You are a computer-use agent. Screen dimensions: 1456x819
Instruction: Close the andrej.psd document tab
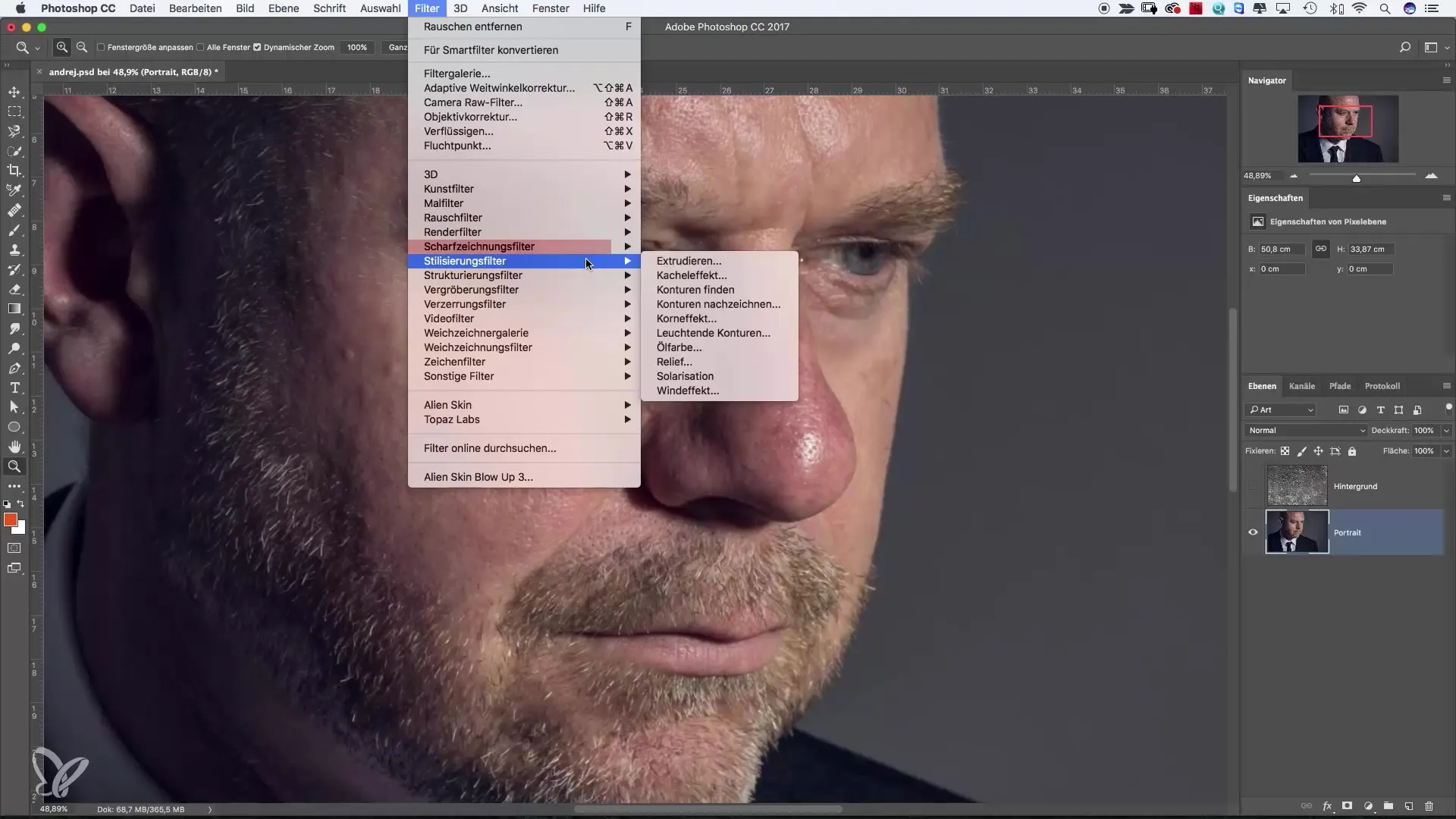[39, 72]
